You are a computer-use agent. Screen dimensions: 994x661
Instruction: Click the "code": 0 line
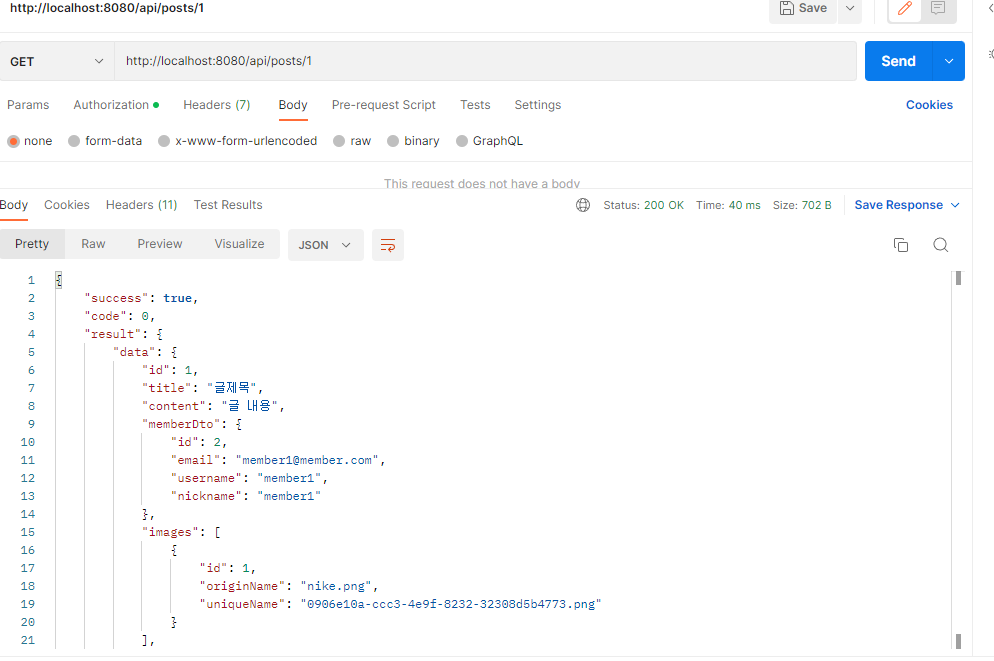(x=120, y=316)
